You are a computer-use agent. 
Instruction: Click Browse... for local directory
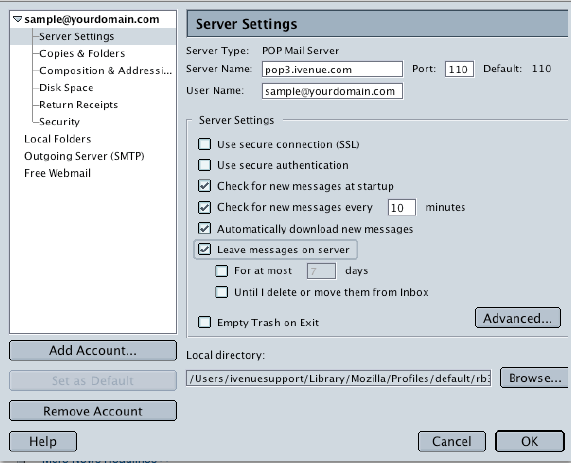(534, 378)
